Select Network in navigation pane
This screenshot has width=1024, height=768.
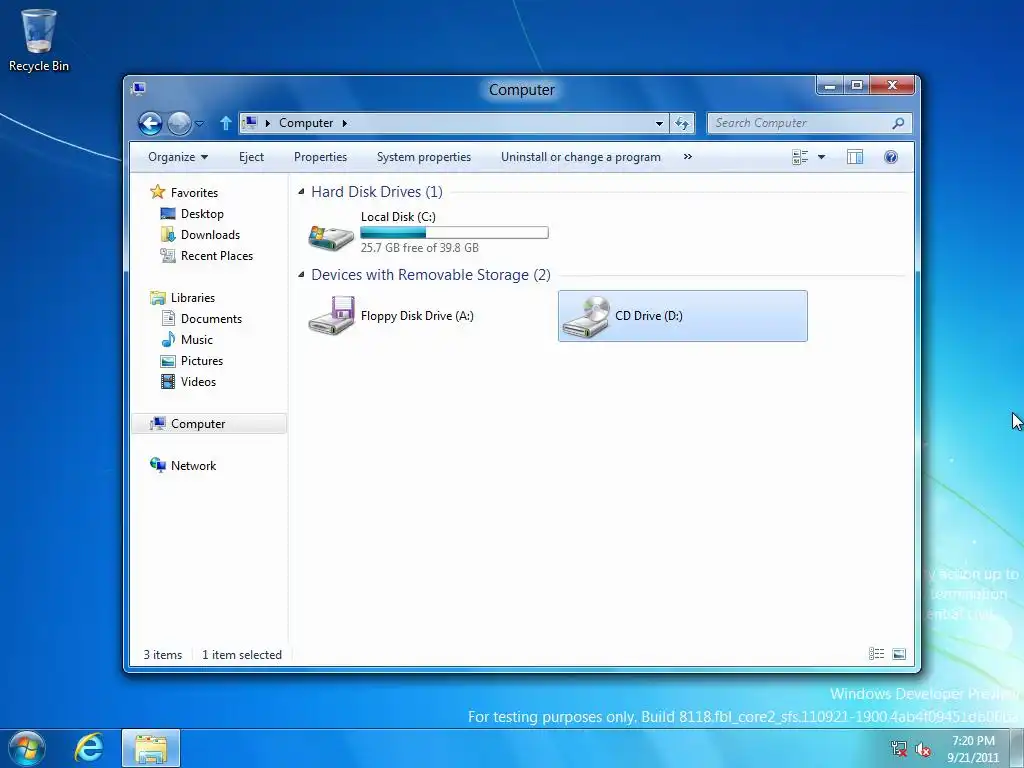pos(193,466)
